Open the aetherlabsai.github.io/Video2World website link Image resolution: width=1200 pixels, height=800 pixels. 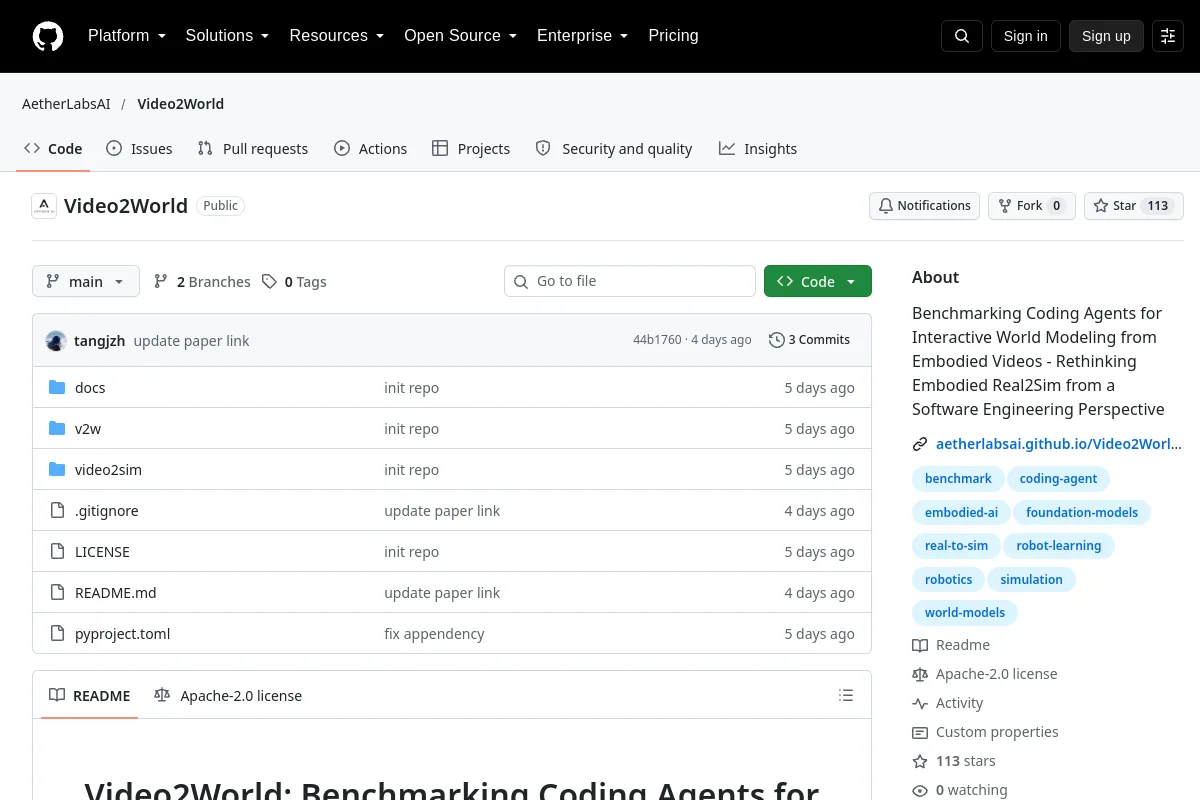point(1059,444)
